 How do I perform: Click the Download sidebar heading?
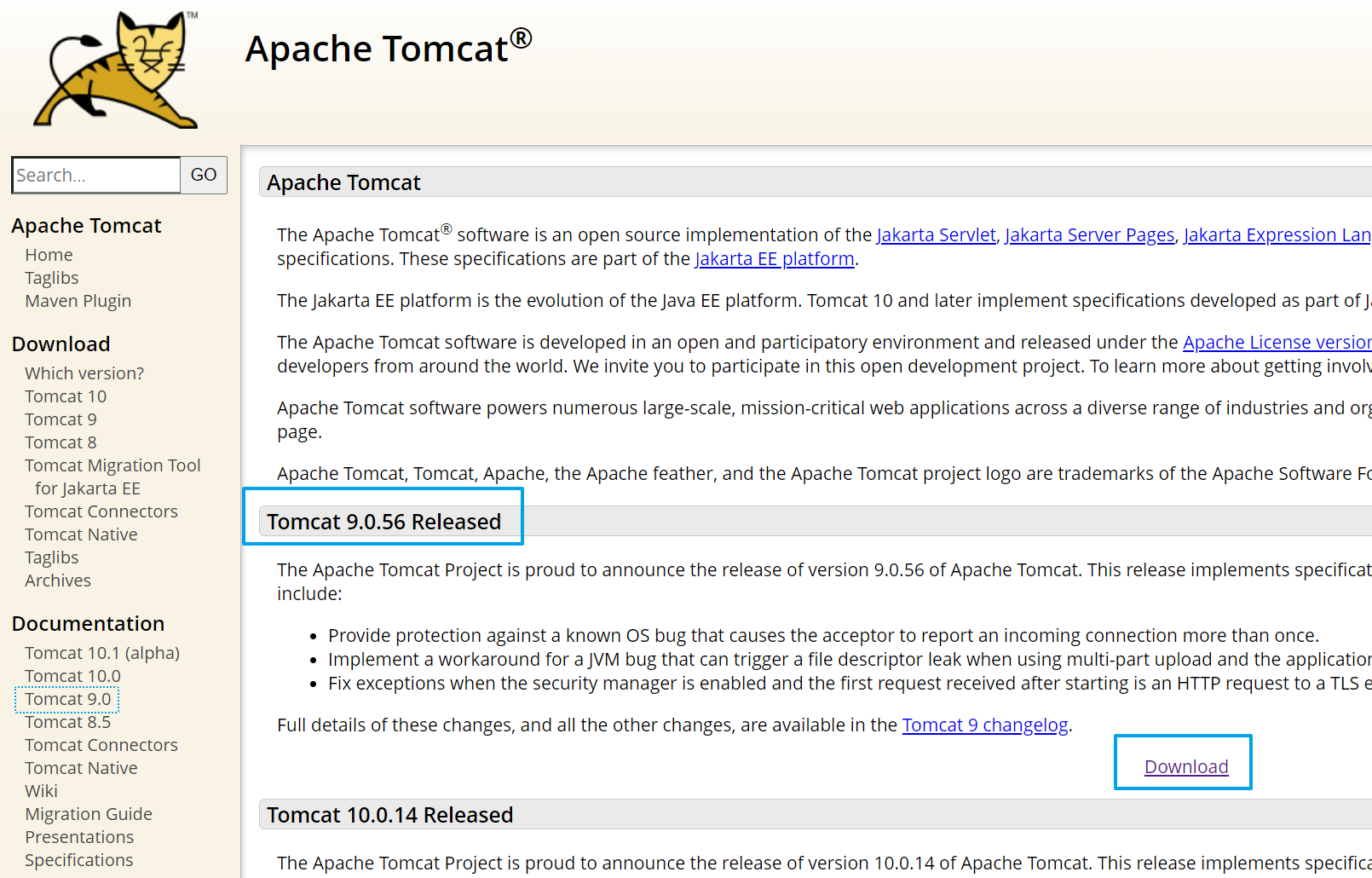61,344
